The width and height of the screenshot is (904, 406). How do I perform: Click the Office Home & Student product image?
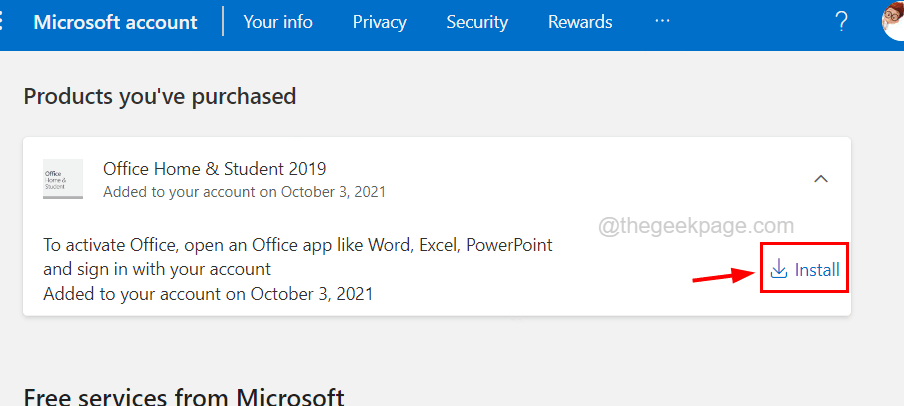click(63, 179)
